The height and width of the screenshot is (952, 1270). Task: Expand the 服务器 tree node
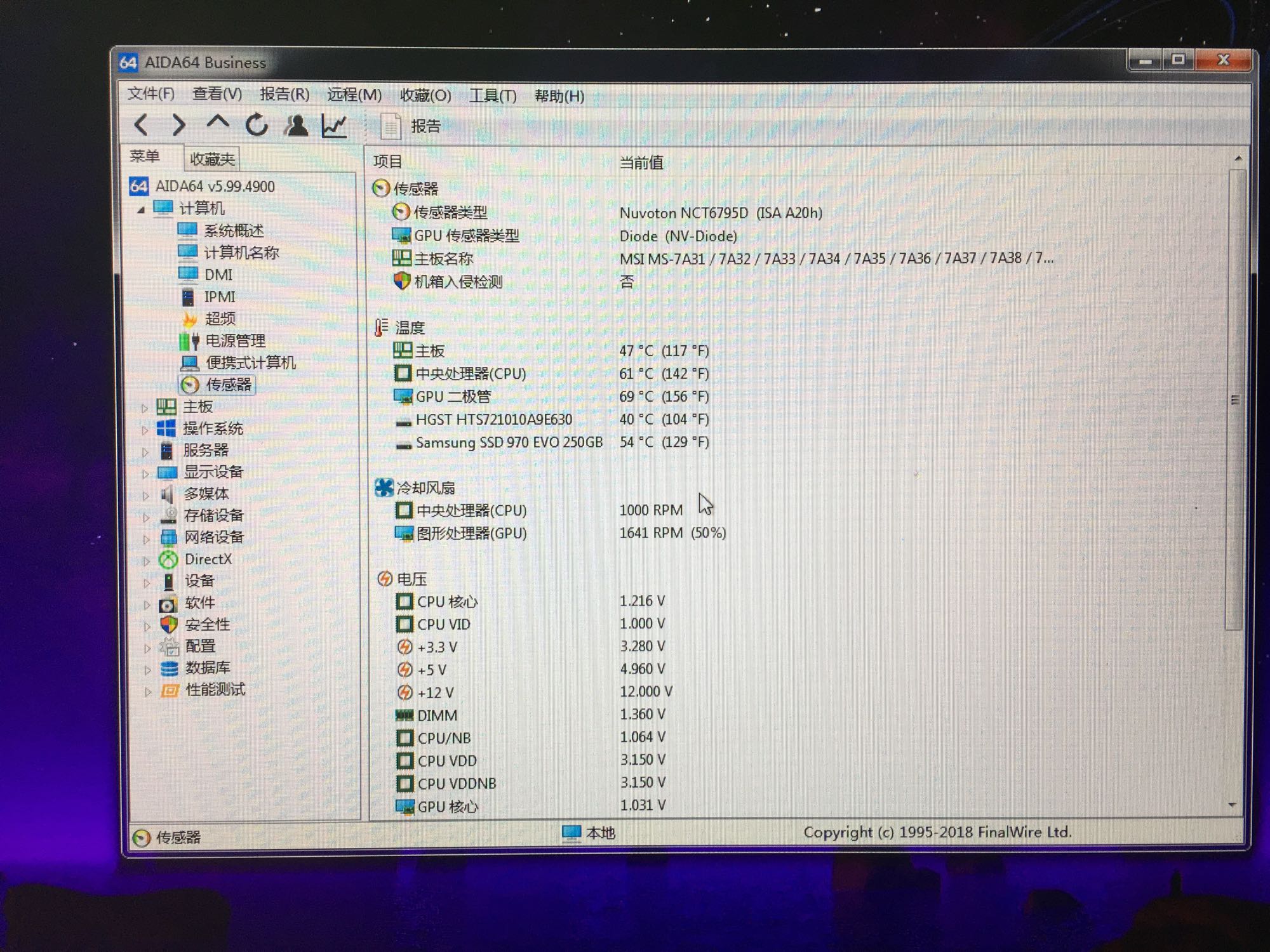pyautogui.click(x=145, y=452)
